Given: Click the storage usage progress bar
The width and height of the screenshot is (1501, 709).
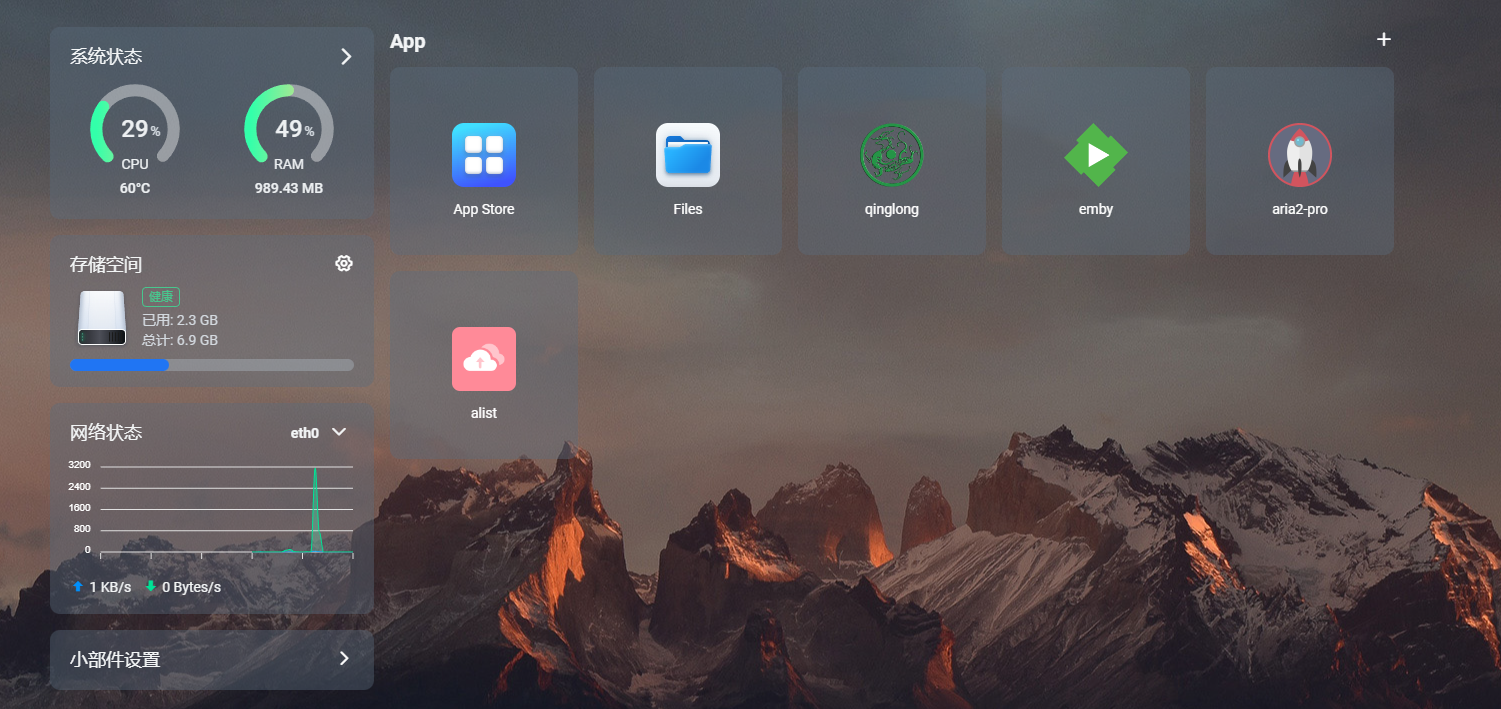Looking at the screenshot, I should pyautogui.click(x=211, y=365).
